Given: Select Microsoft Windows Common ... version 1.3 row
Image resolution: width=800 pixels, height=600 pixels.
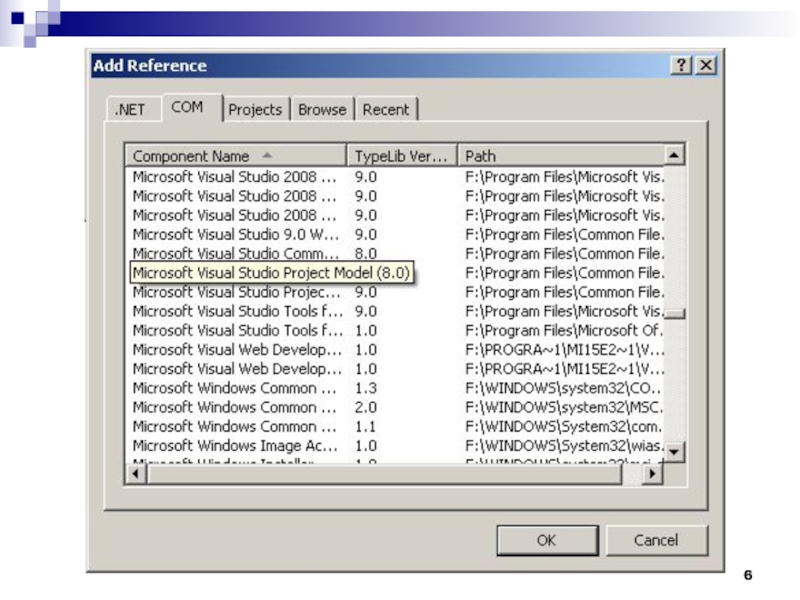Looking at the screenshot, I should pos(395,388).
